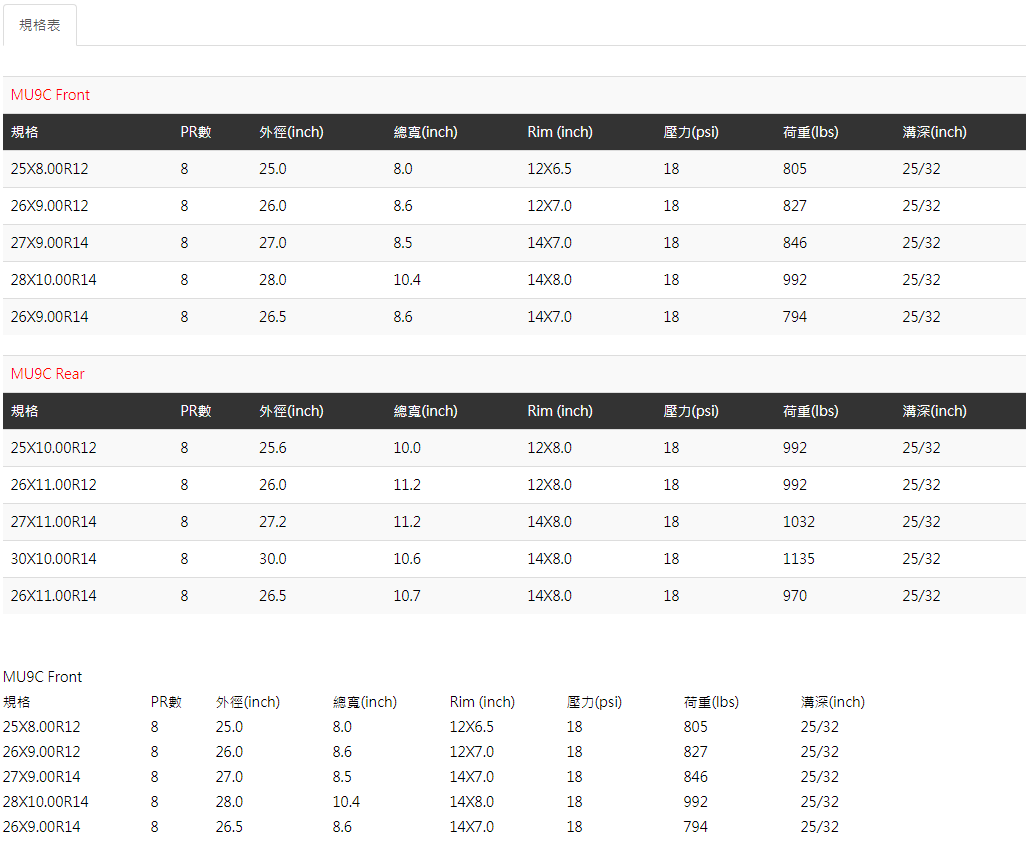
Task: Select the 26X11.00R12 size cell
Action: [54, 485]
